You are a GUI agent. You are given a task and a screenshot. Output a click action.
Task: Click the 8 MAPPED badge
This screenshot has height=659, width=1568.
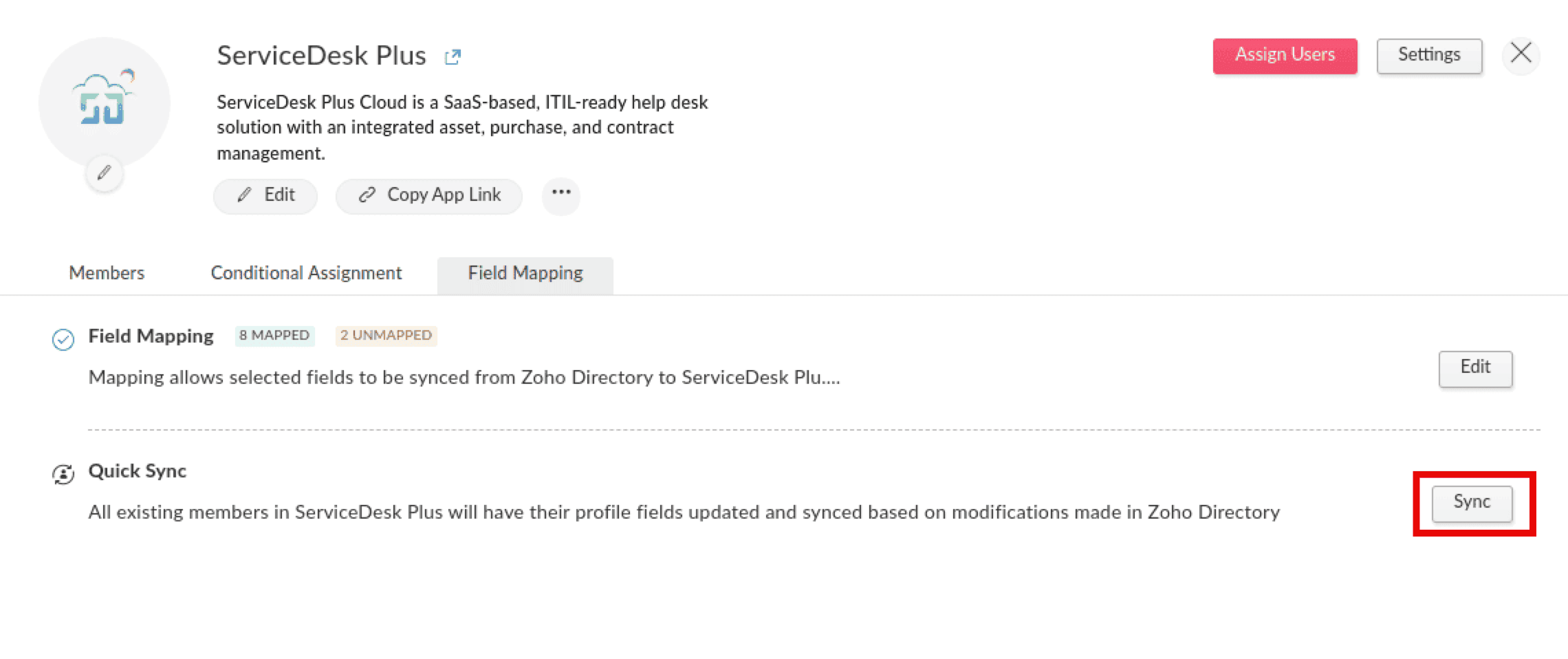[274, 336]
